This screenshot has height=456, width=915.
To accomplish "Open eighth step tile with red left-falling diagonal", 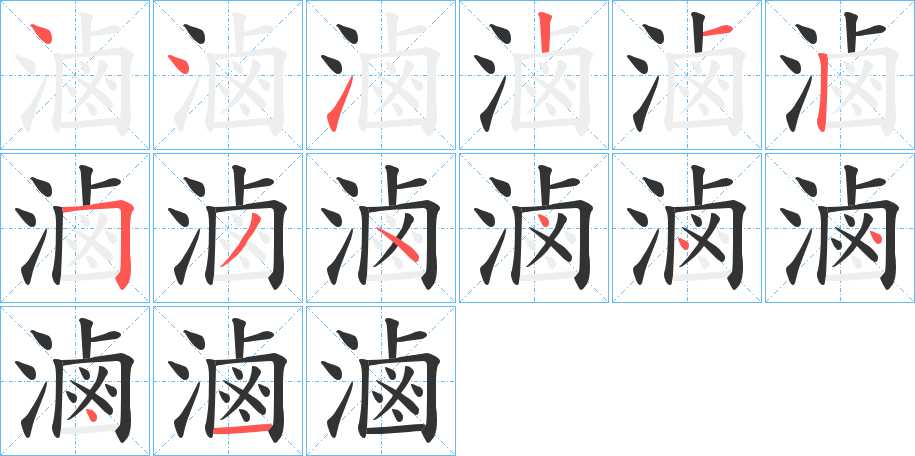I will click(228, 228).
